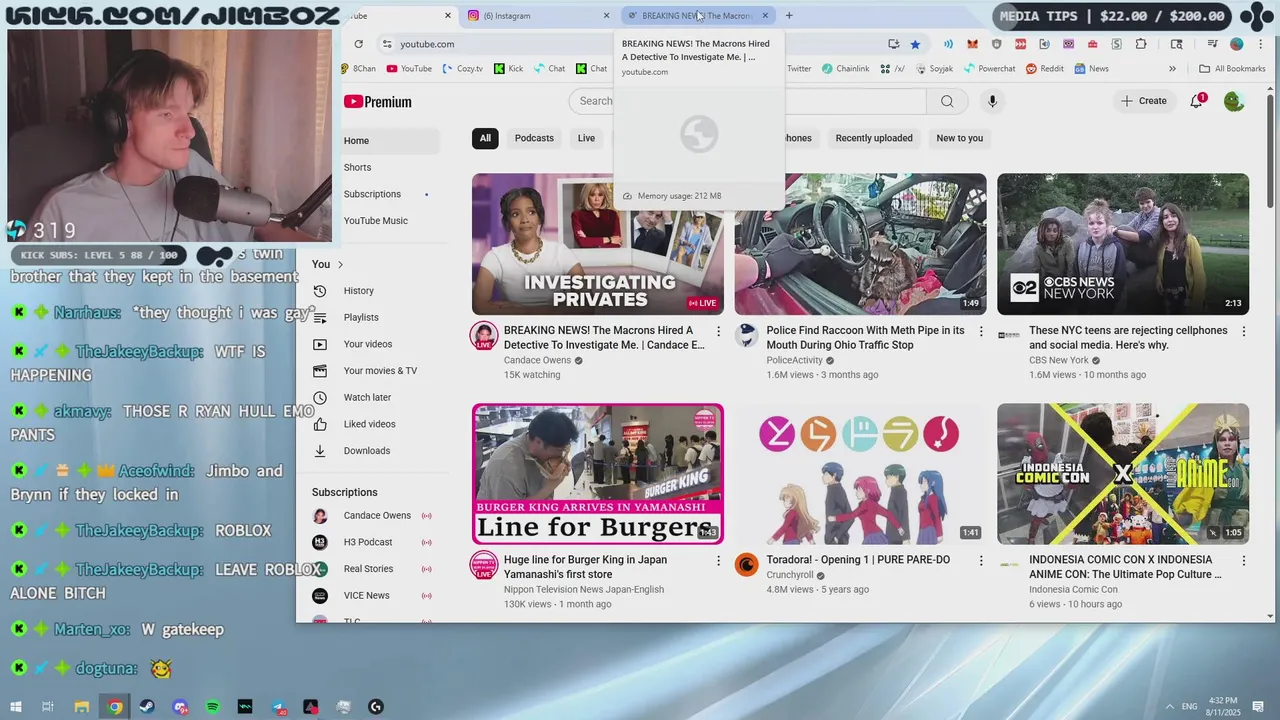The width and height of the screenshot is (1280, 720).
Task: Open the Reddit bookmark
Action: [x=1044, y=69]
